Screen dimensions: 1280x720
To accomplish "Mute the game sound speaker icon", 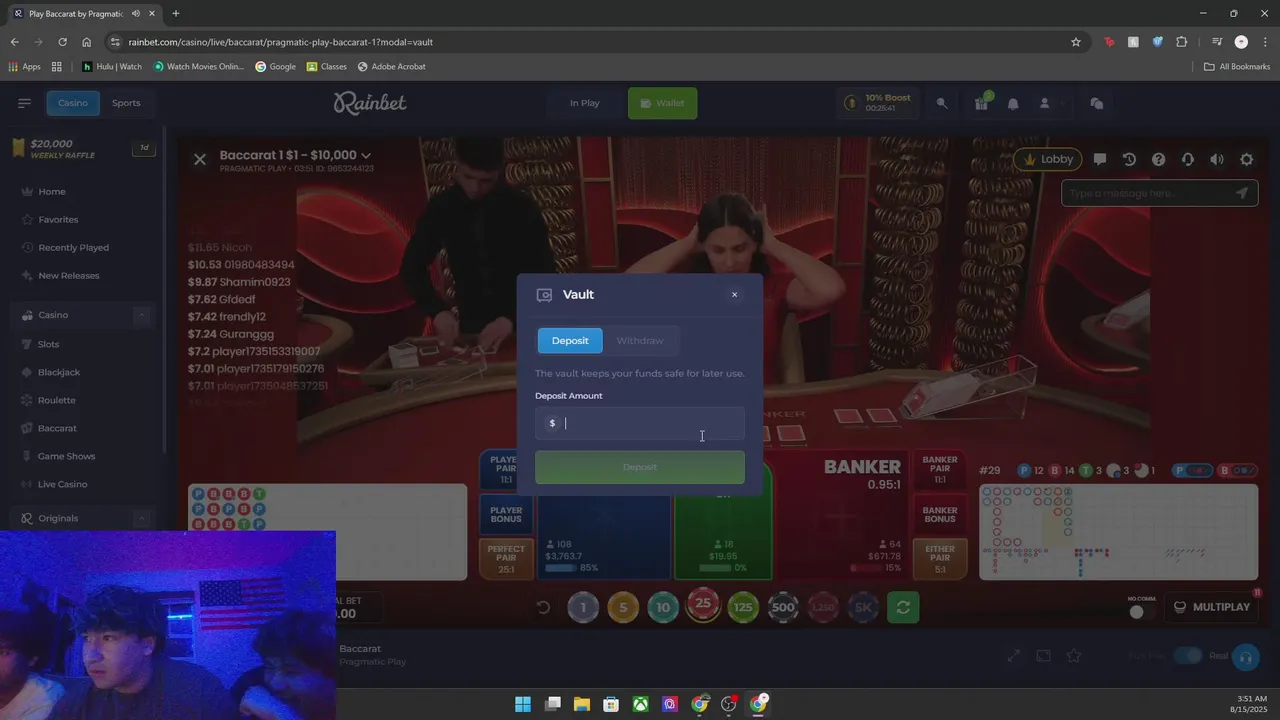I will point(1217,159).
